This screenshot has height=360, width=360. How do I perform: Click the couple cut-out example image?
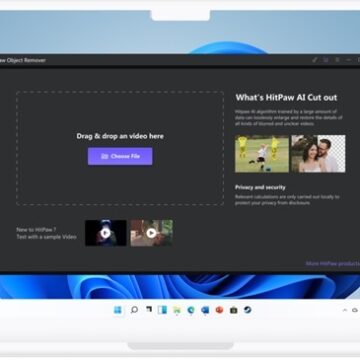318,154
